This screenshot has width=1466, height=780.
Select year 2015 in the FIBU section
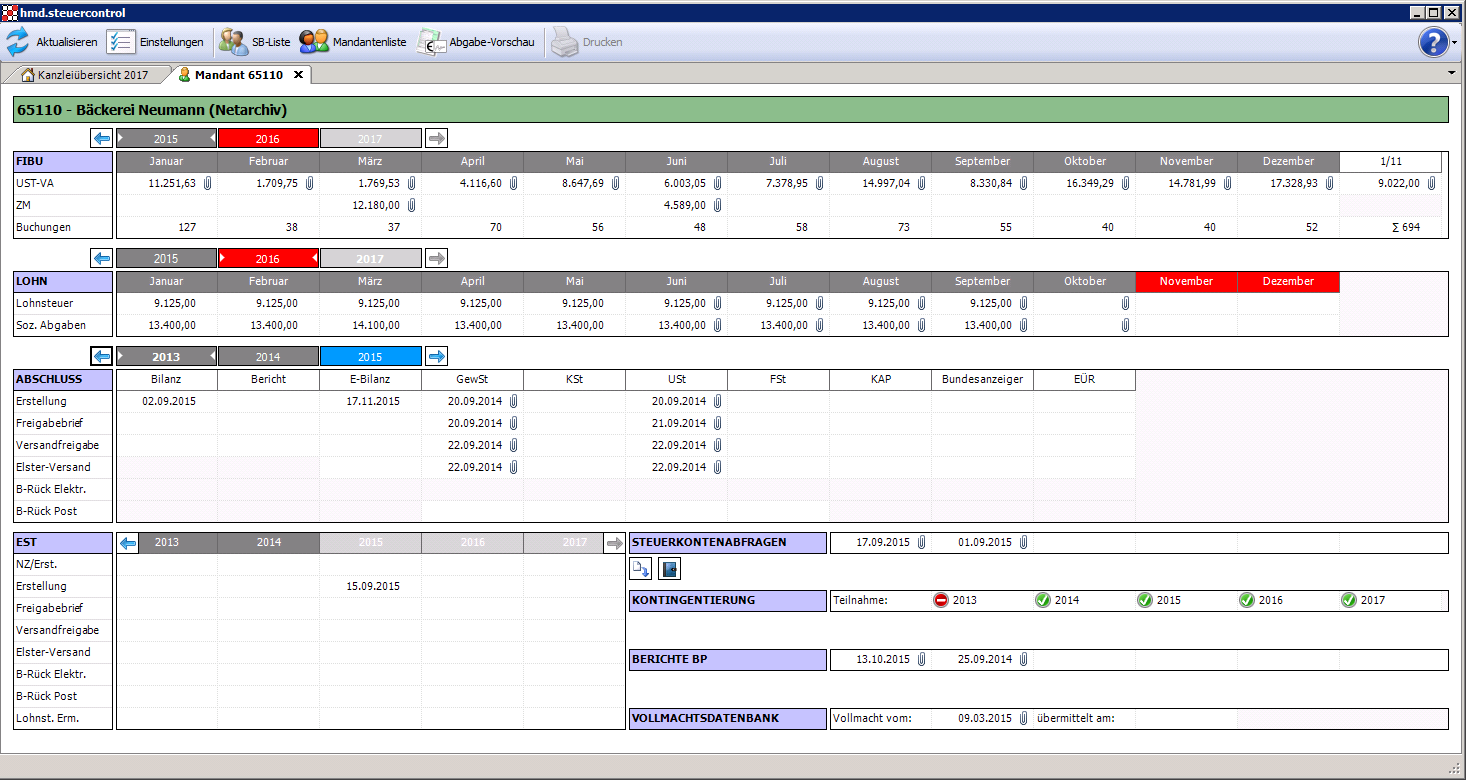pyautogui.click(x=166, y=139)
